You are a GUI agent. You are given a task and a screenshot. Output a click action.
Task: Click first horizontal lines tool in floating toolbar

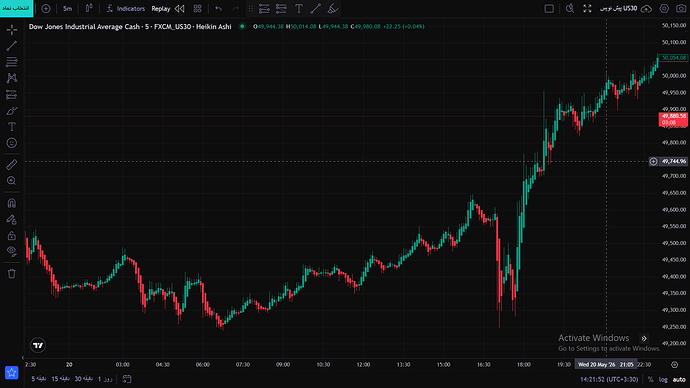pyautogui.click(x=264, y=9)
